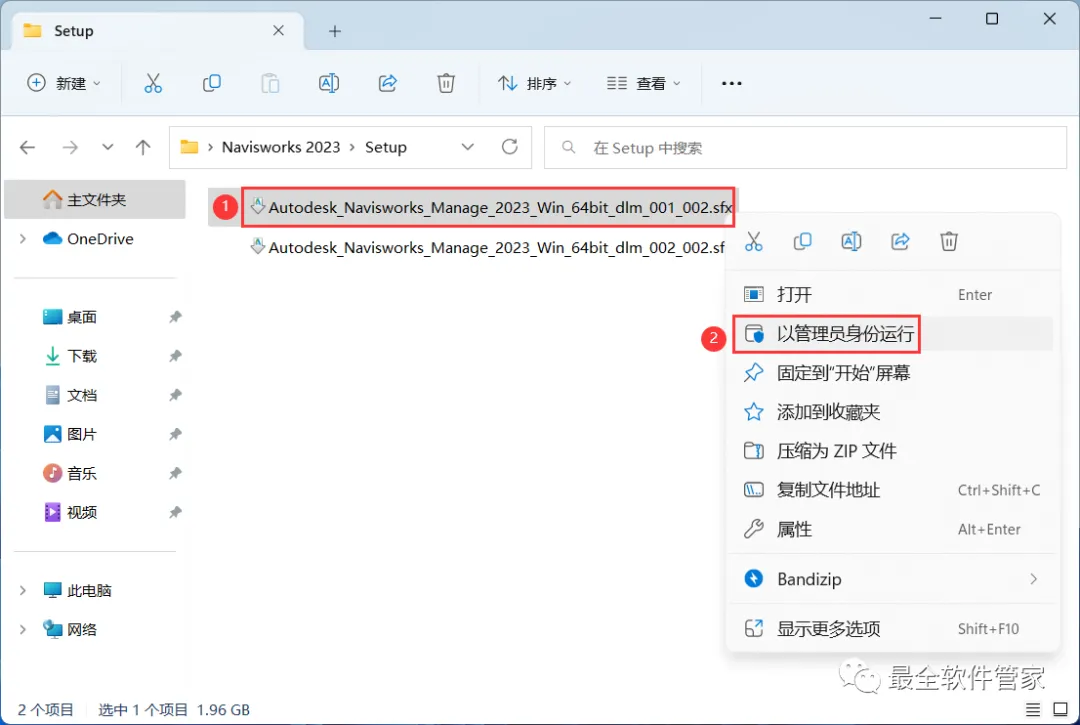Image resolution: width=1080 pixels, height=725 pixels.
Task: Expand the 此电脑 tree node
Action: [23, 591]
